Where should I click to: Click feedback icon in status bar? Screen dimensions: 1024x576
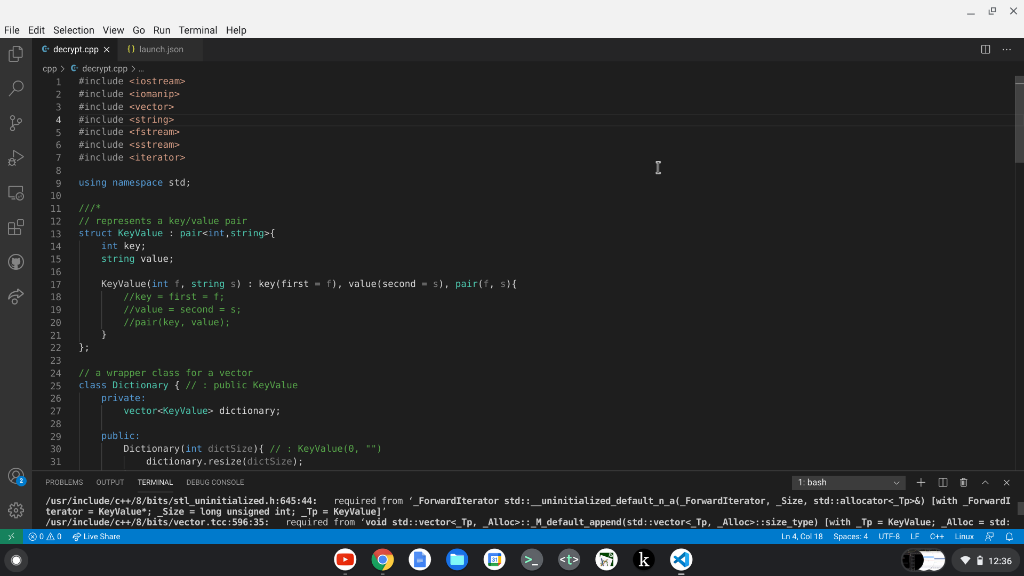click(x=989, y=537)
